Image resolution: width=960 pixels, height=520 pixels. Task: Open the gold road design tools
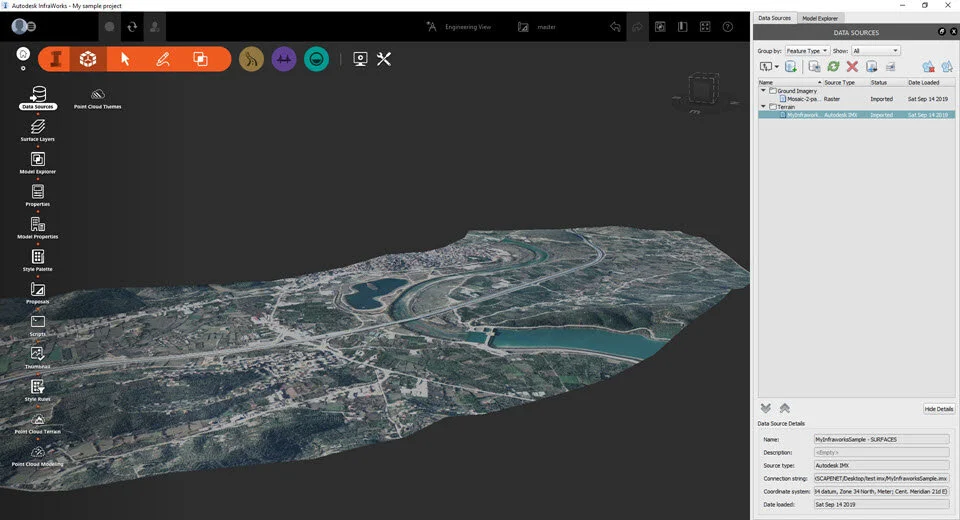coord(251,59)
